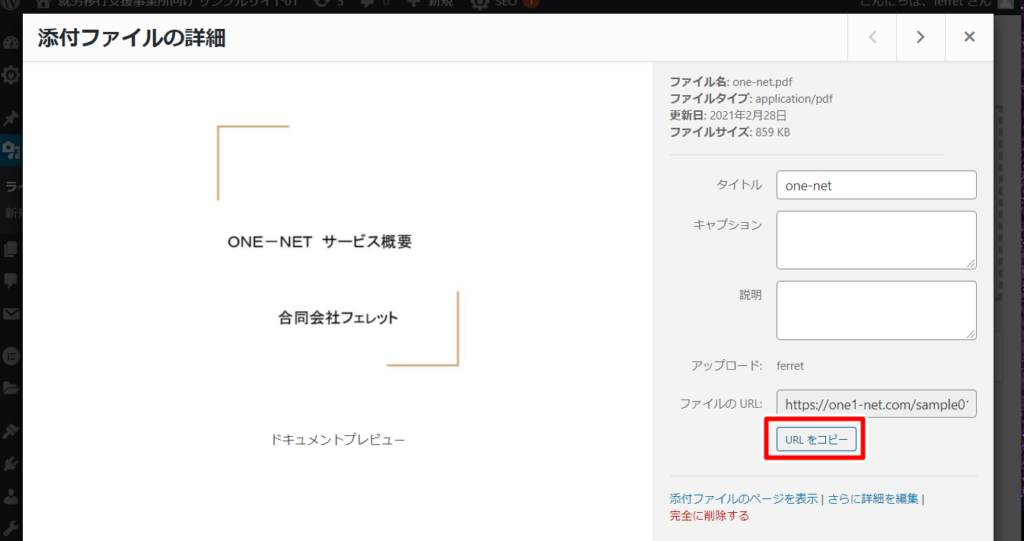Go to the next attachment arrow

[x=920, y=38]
